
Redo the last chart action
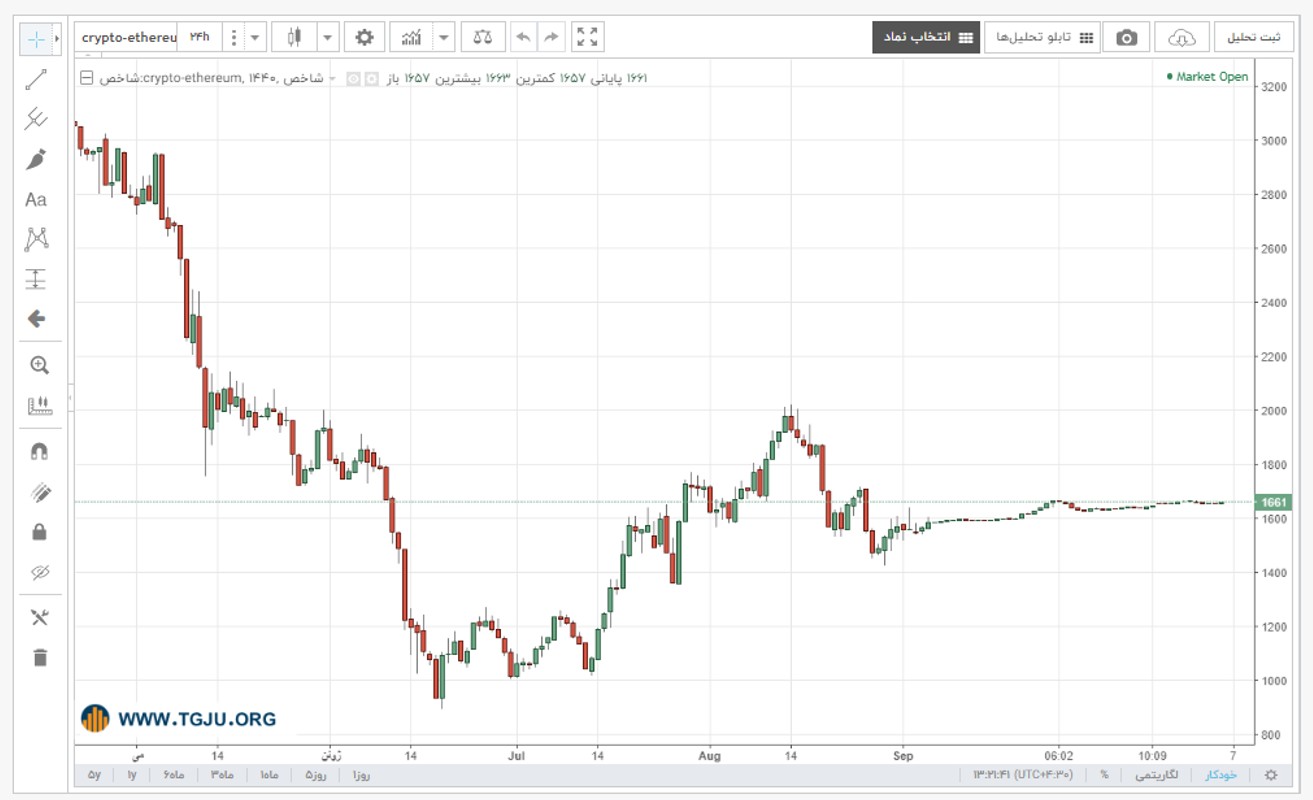[x=551, y=38]
